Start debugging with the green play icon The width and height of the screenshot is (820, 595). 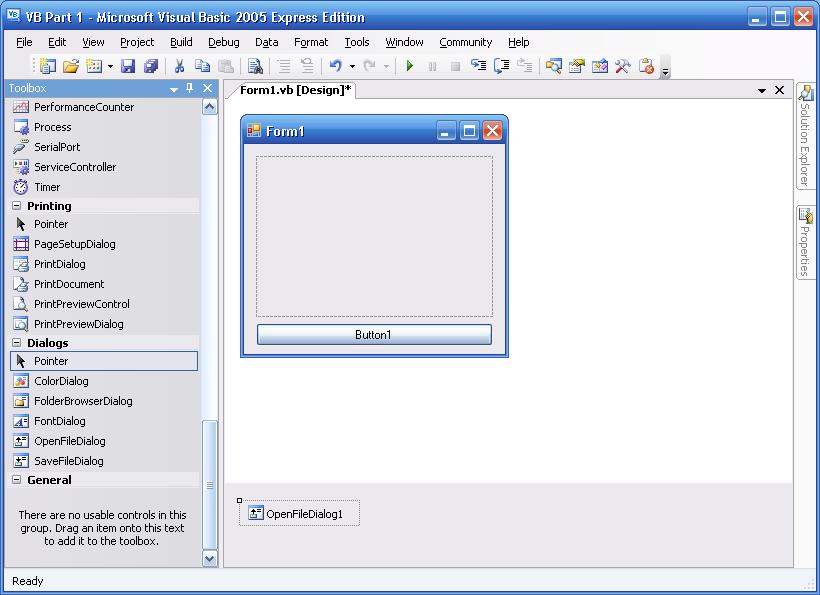pos(410,66)
